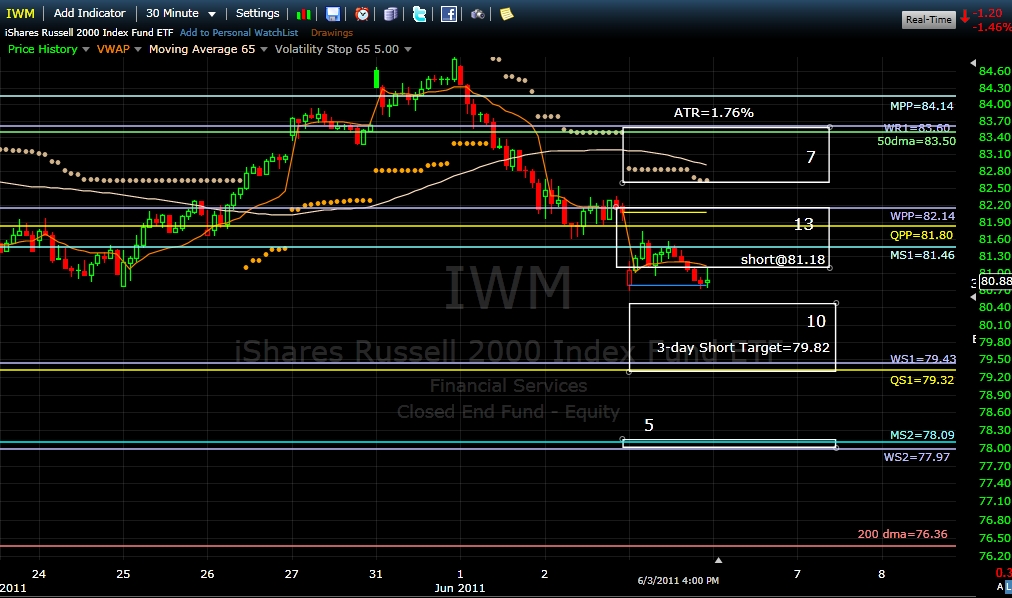Click the red down arrow beside Real-Time
The width and height of the screenshot is (1012, 598).
click(x=965, y=17)
